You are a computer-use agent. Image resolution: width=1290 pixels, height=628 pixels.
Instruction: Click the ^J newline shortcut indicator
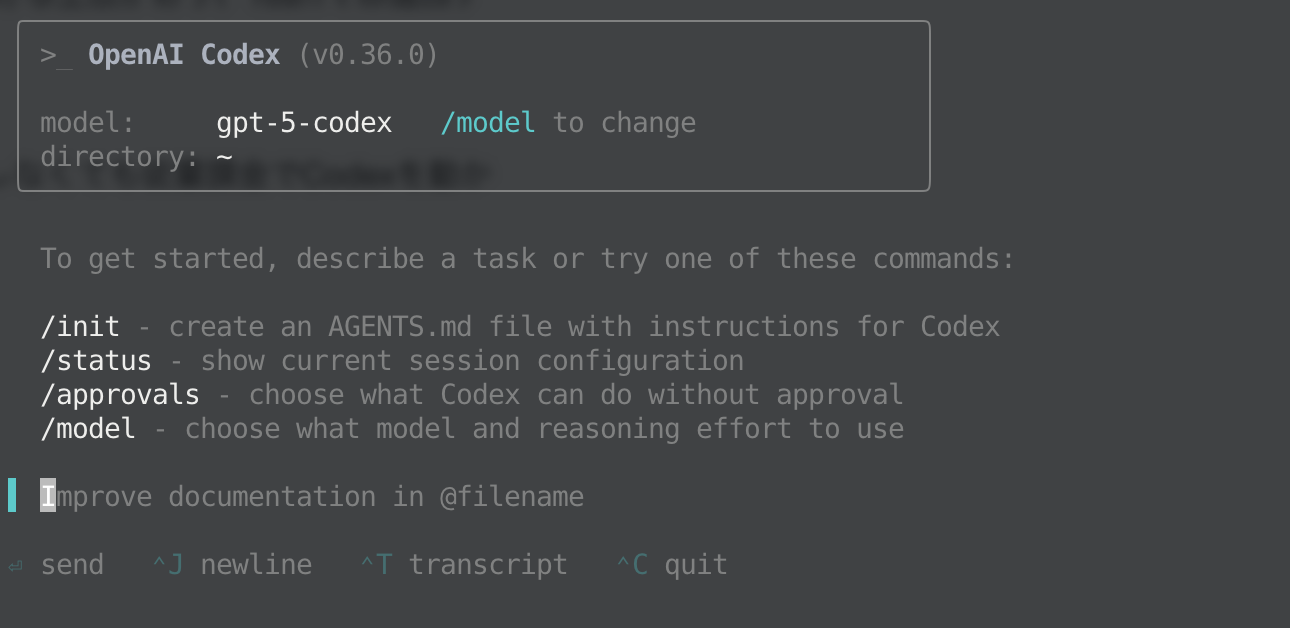168,564
